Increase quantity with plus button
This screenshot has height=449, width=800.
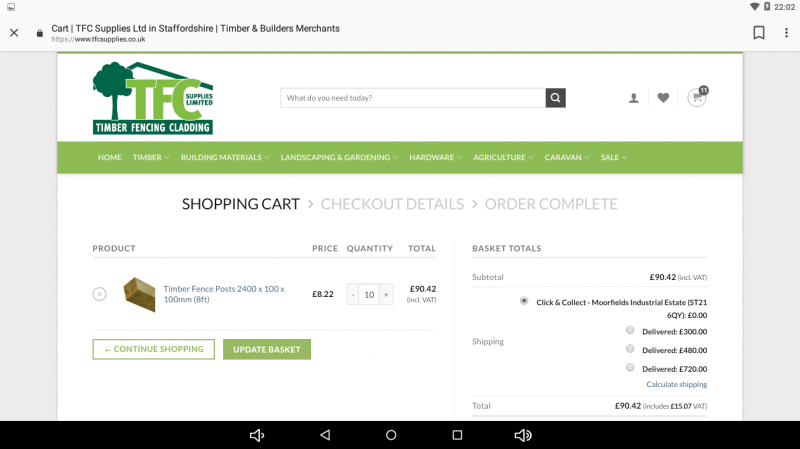[386, 295]
